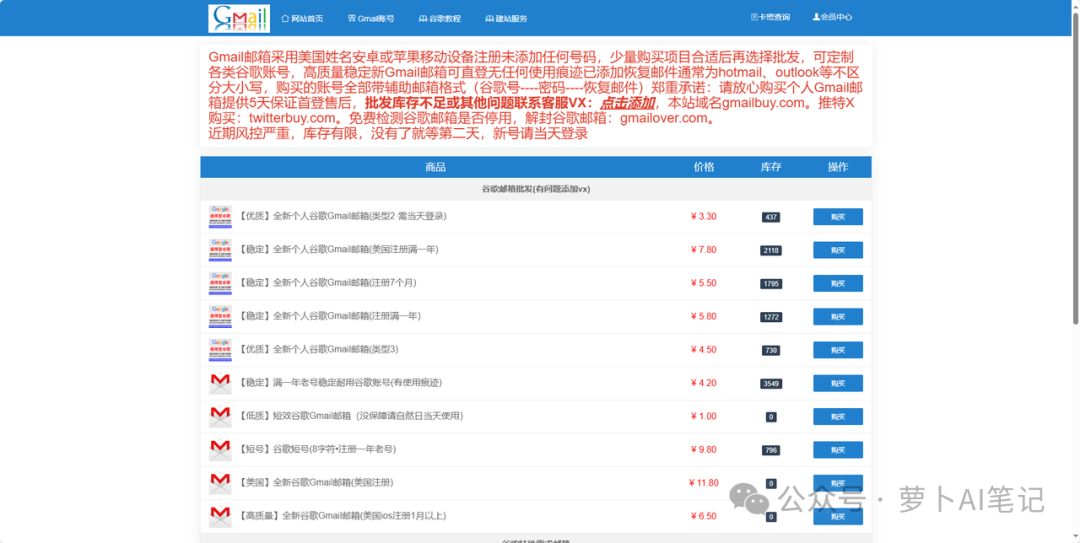Click 购买 for the ¥7.80 product

[x=838, y=249]
